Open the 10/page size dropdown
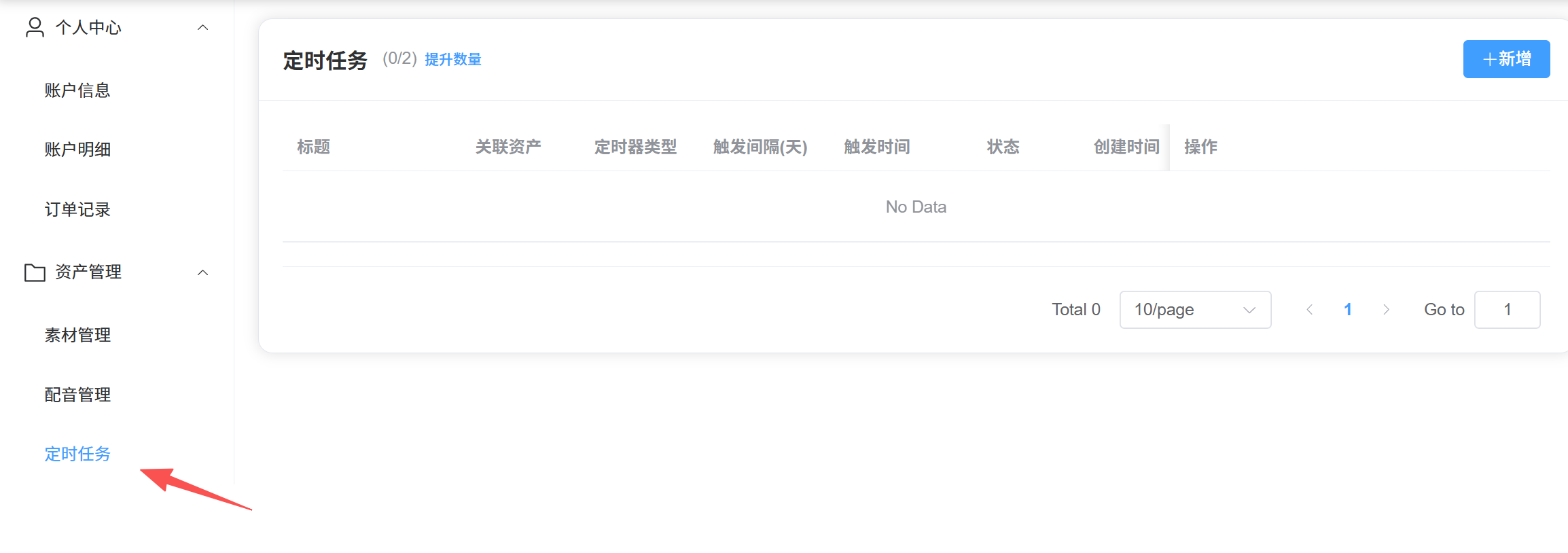The height and width of the screenshot is (553, 1568). pyautogui.click(x=1195, y=310)
